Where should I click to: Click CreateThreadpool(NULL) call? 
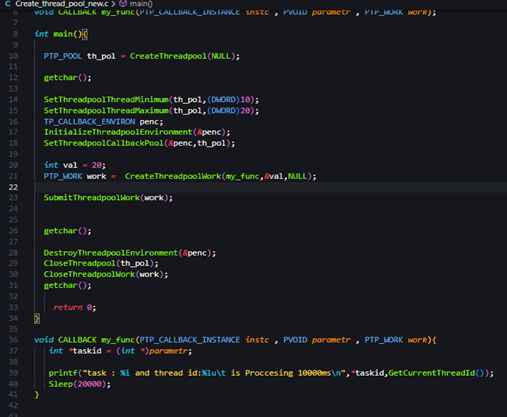click(182, 56)
